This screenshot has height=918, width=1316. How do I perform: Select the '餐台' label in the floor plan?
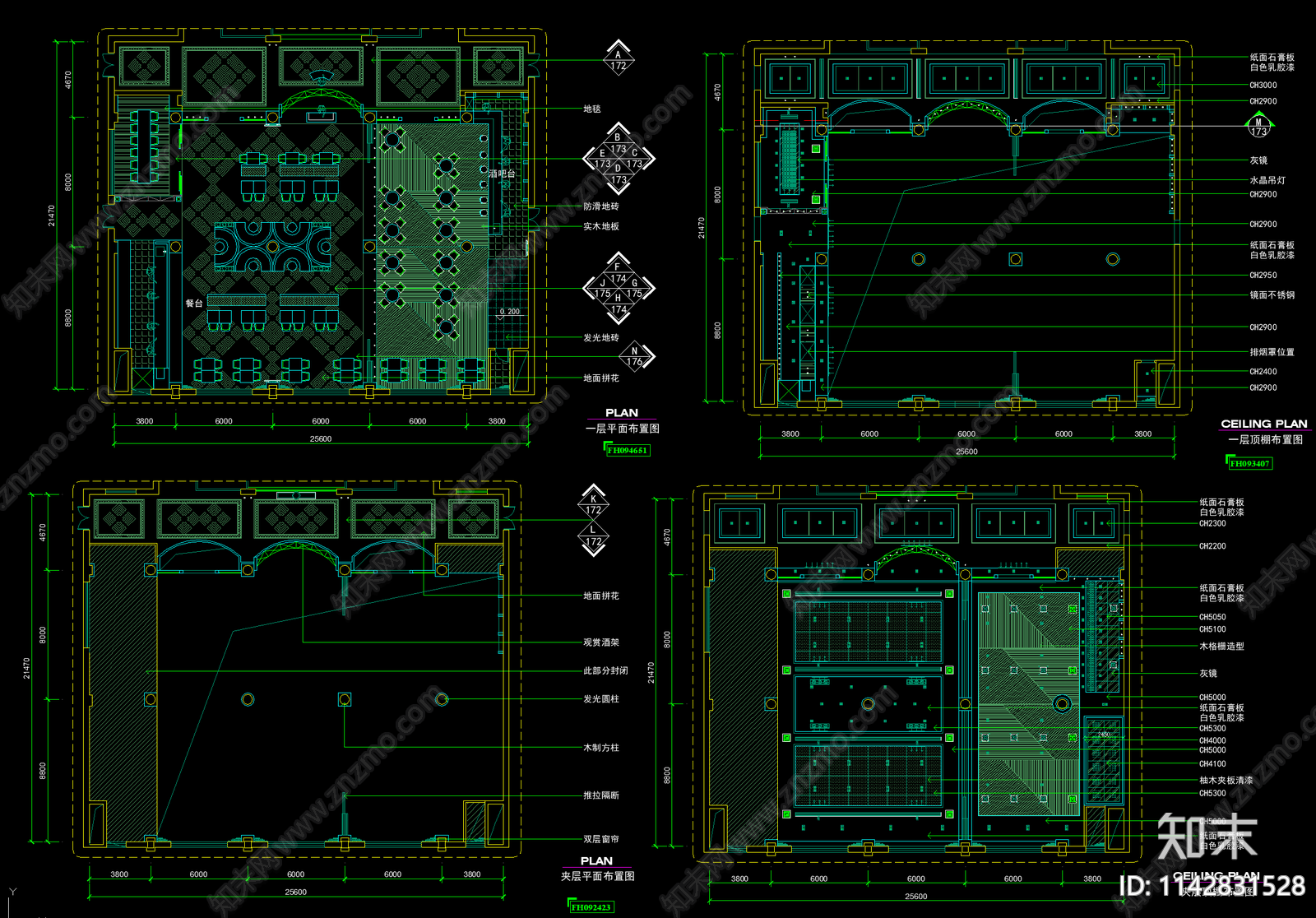[x=194, y=303]
